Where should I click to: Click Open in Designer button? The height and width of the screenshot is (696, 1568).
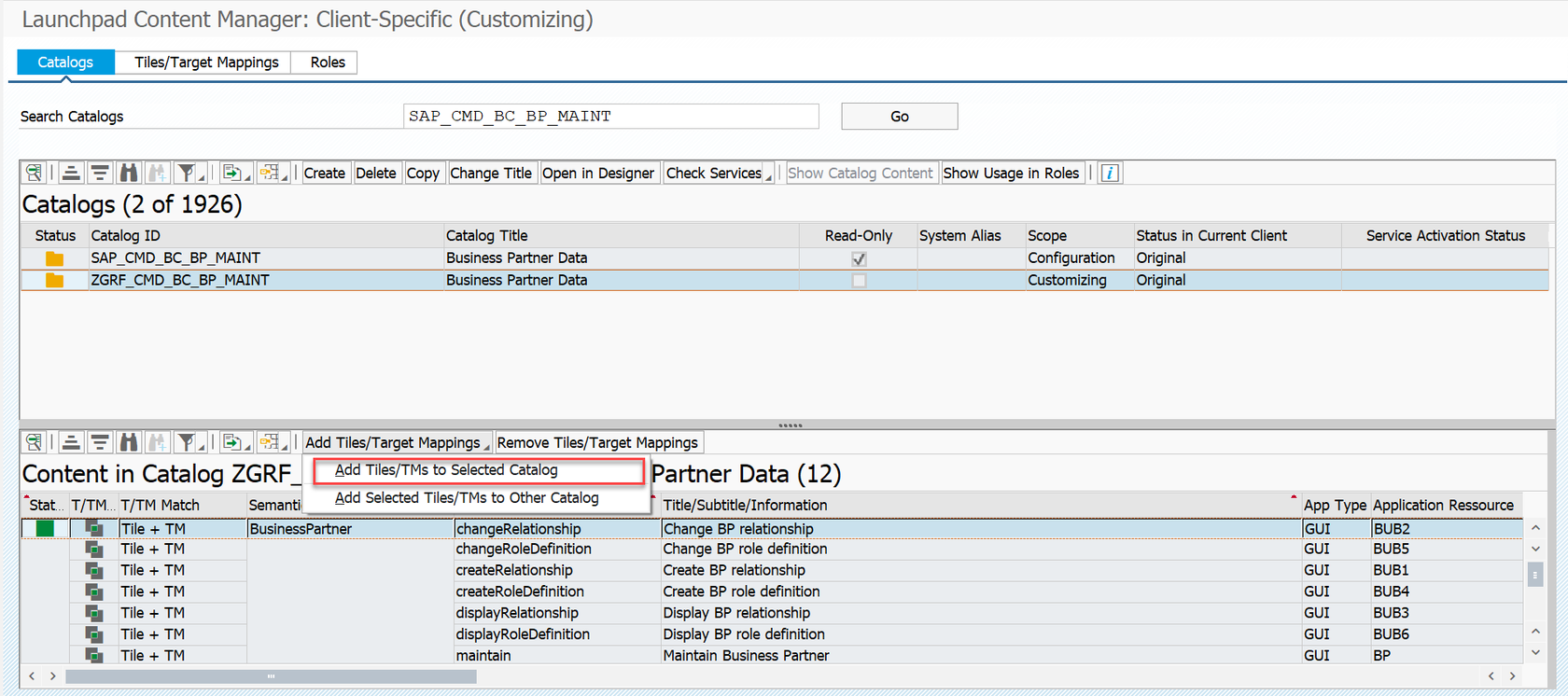pyautogui.click(x=598, y=173)
